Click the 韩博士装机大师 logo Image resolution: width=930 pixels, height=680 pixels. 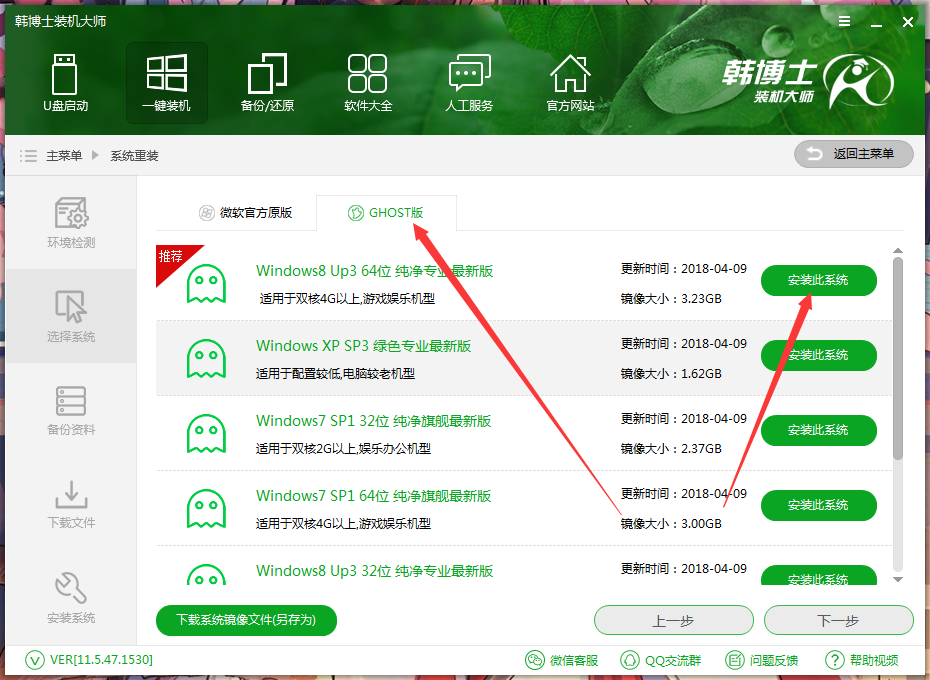(x=808, y=81)
